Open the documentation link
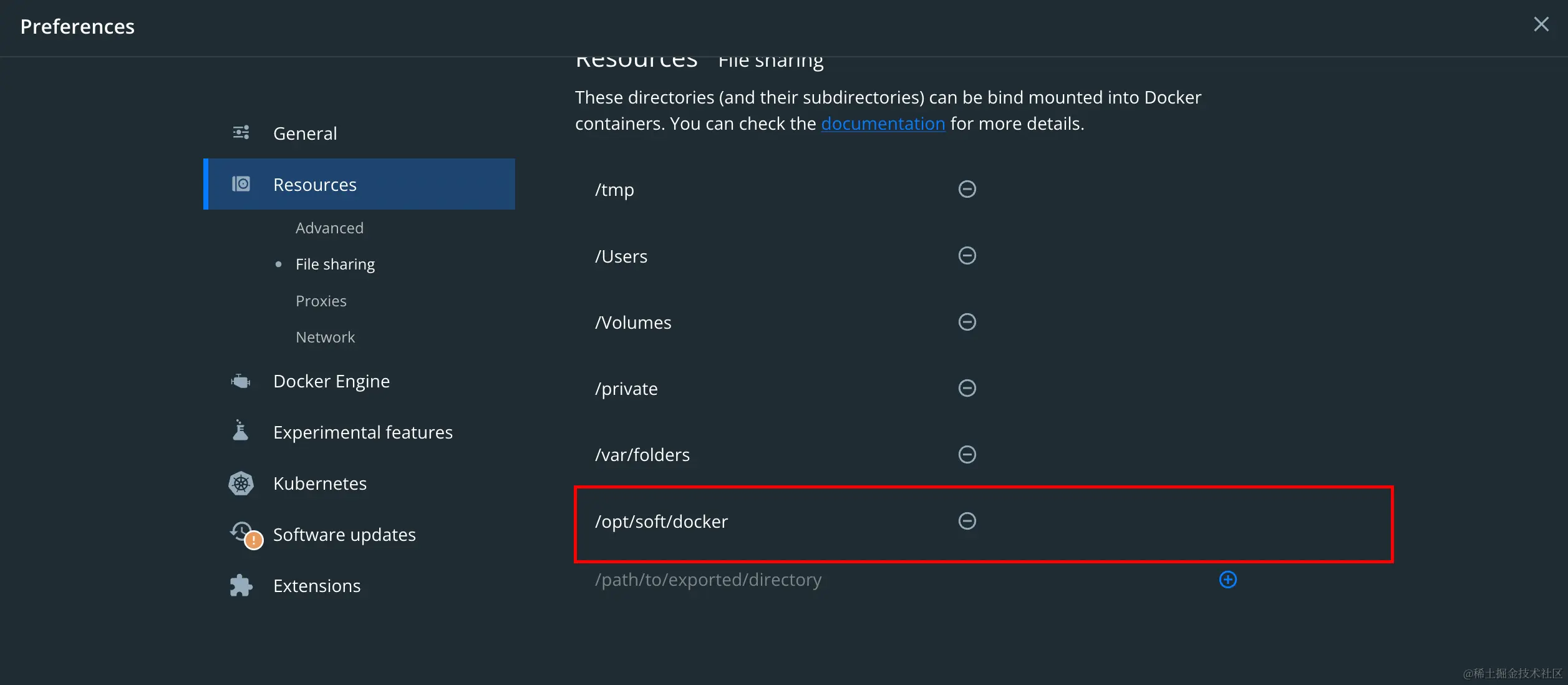 tap(883, 124)
